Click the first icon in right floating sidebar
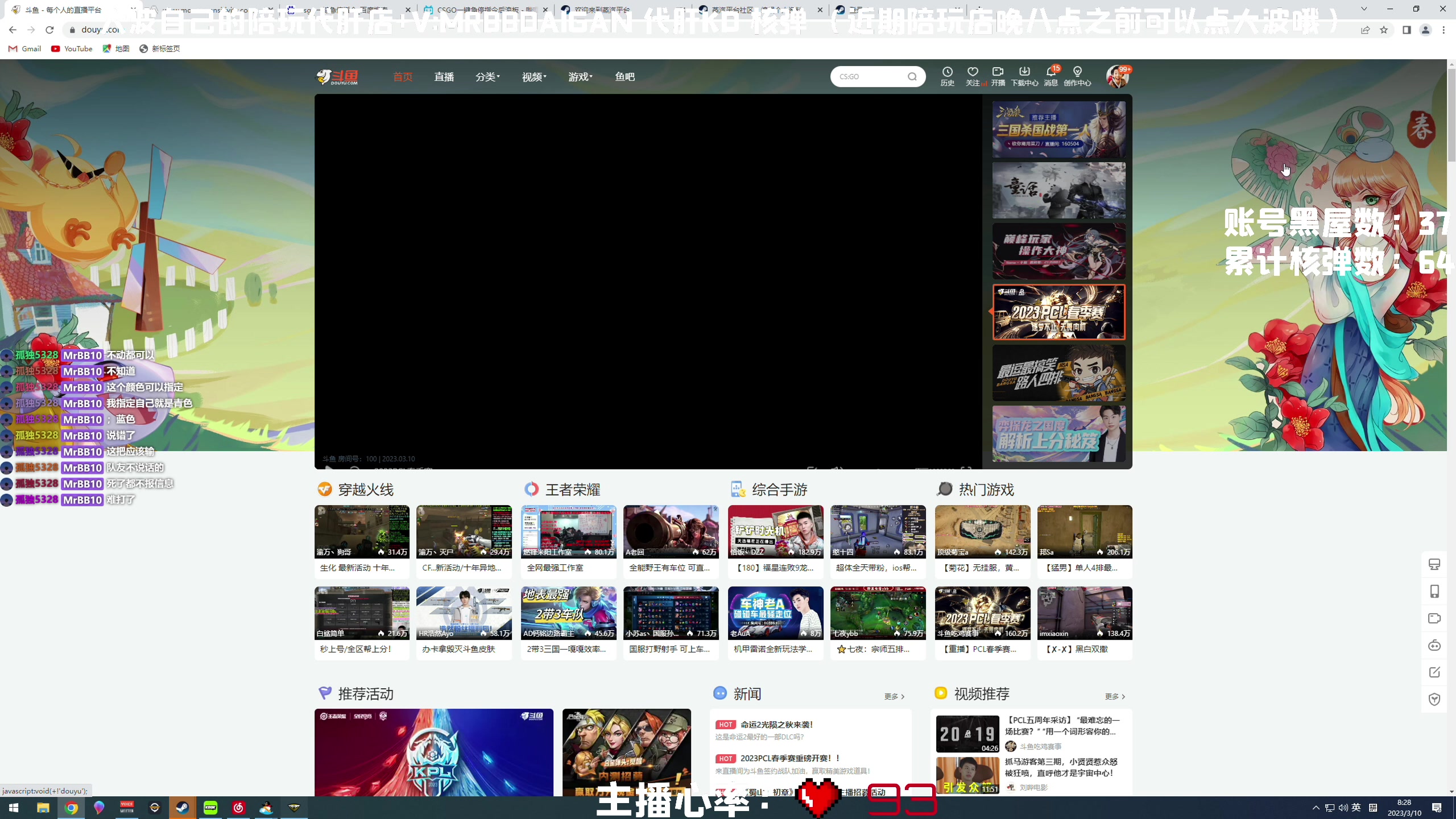Screen dimensions: 1456x819 pyautogui.click(x=1434, y=564)
